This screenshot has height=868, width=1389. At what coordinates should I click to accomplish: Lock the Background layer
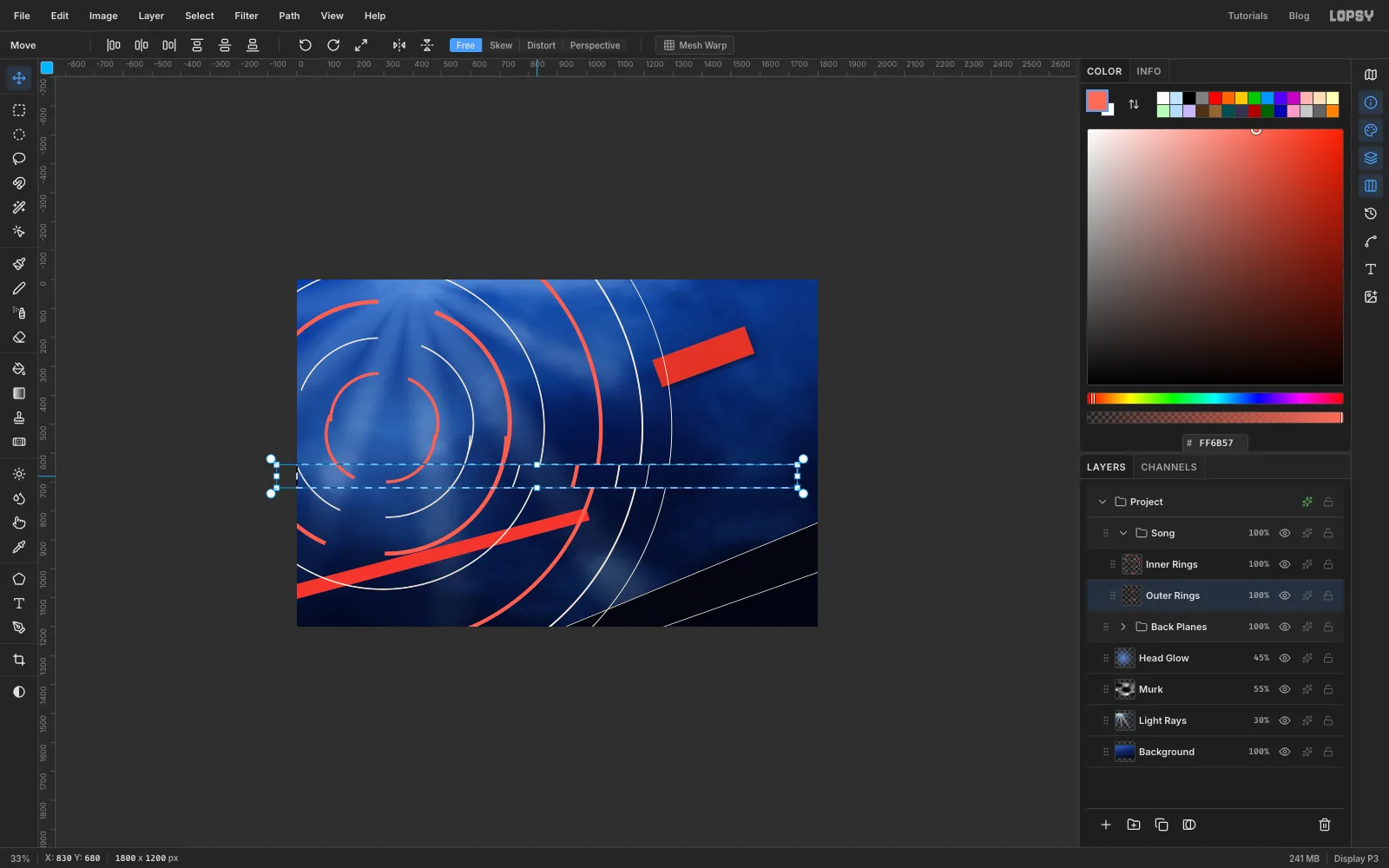(1328, 752)
